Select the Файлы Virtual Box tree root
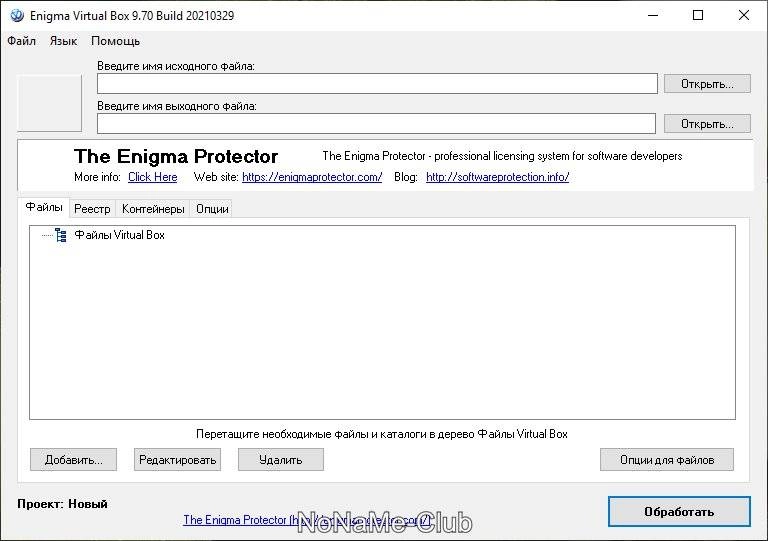The height and width of the screenshot is (541, 768). pyautogui.click(x=119, y=235)
